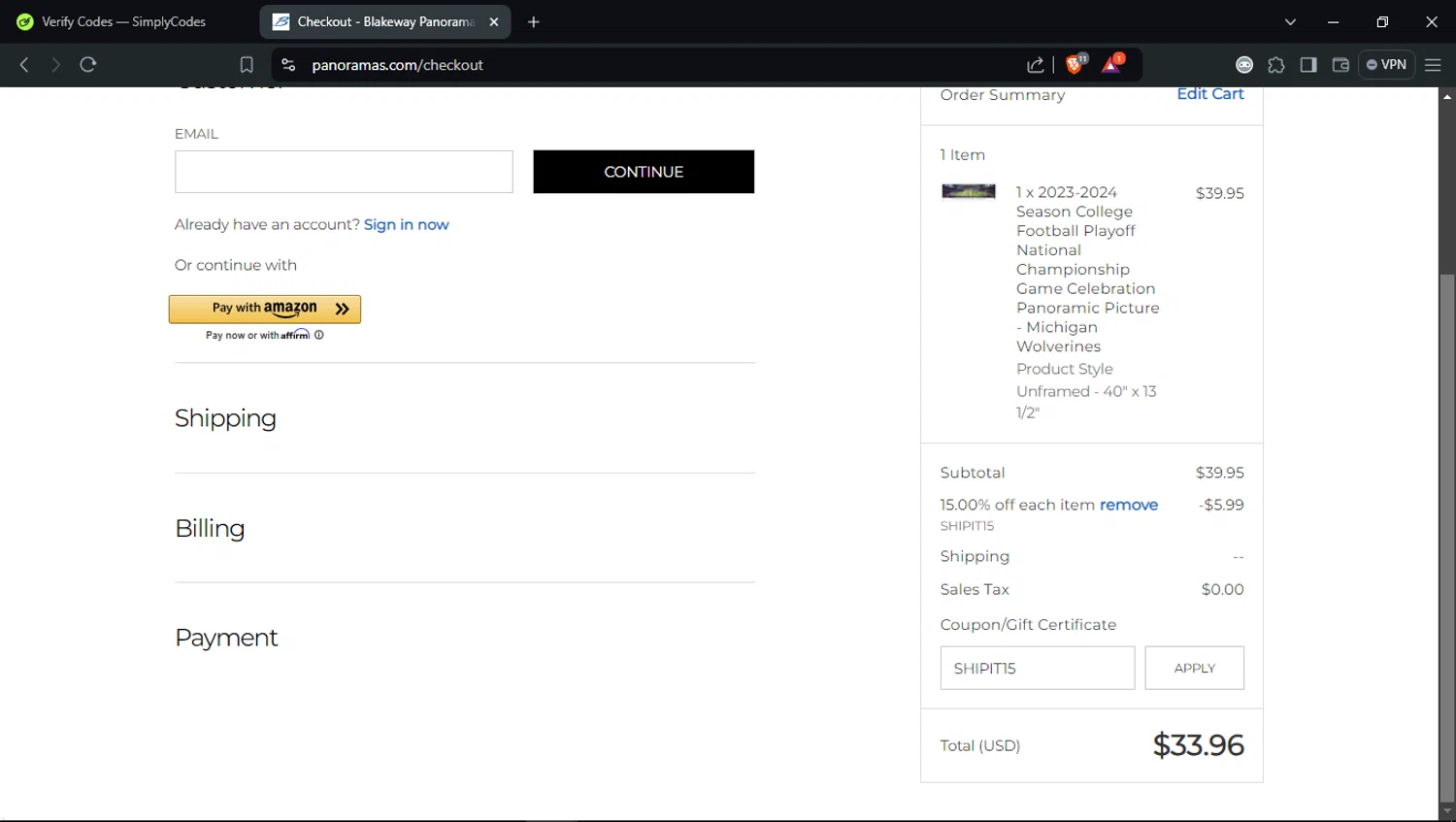
Task: Open the tab search dropdown arrow
Action: point(1290,21)
